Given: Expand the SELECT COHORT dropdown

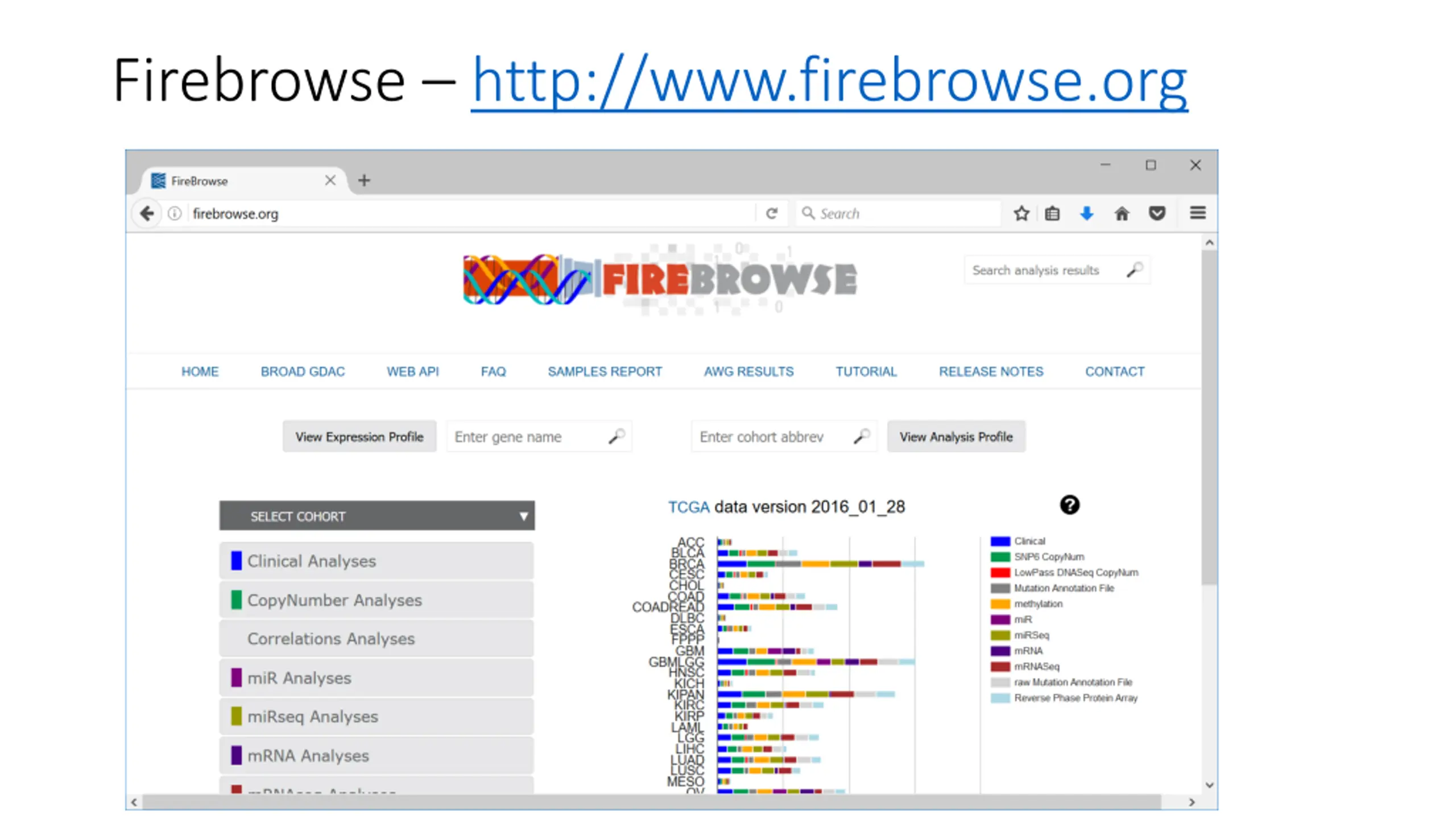Looking at the screenshot, I should tap(377, 516).
